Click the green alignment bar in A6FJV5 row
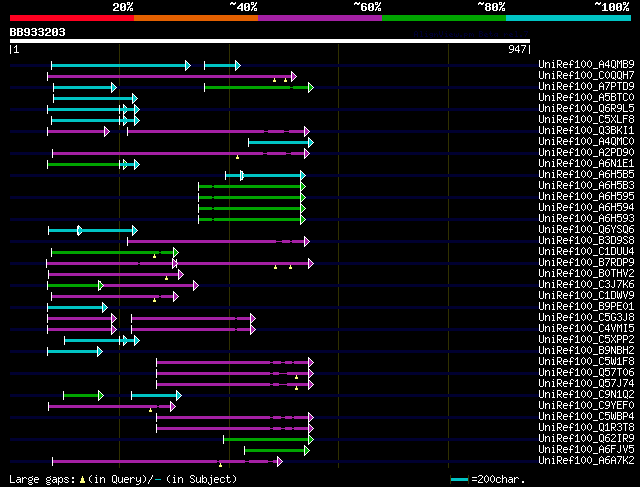Image resolution: width=640 pixels, height=487 pixels. [277, 451]
